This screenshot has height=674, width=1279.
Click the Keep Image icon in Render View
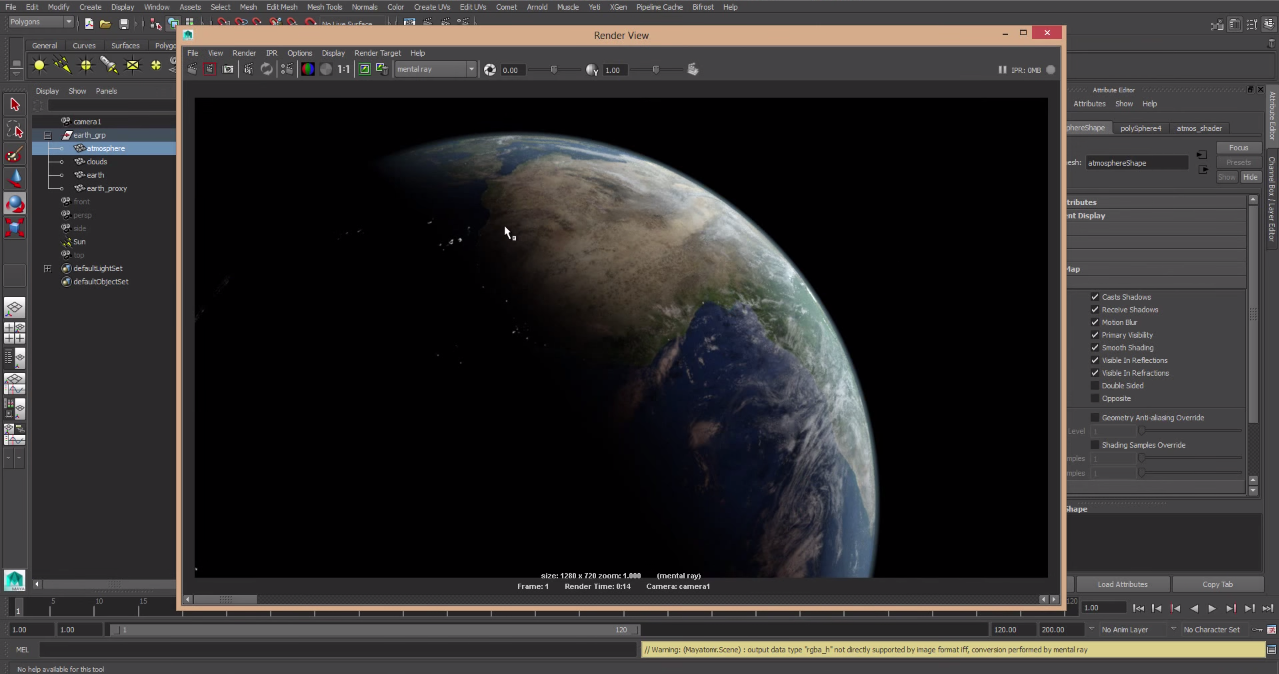(x=365, y=69)
